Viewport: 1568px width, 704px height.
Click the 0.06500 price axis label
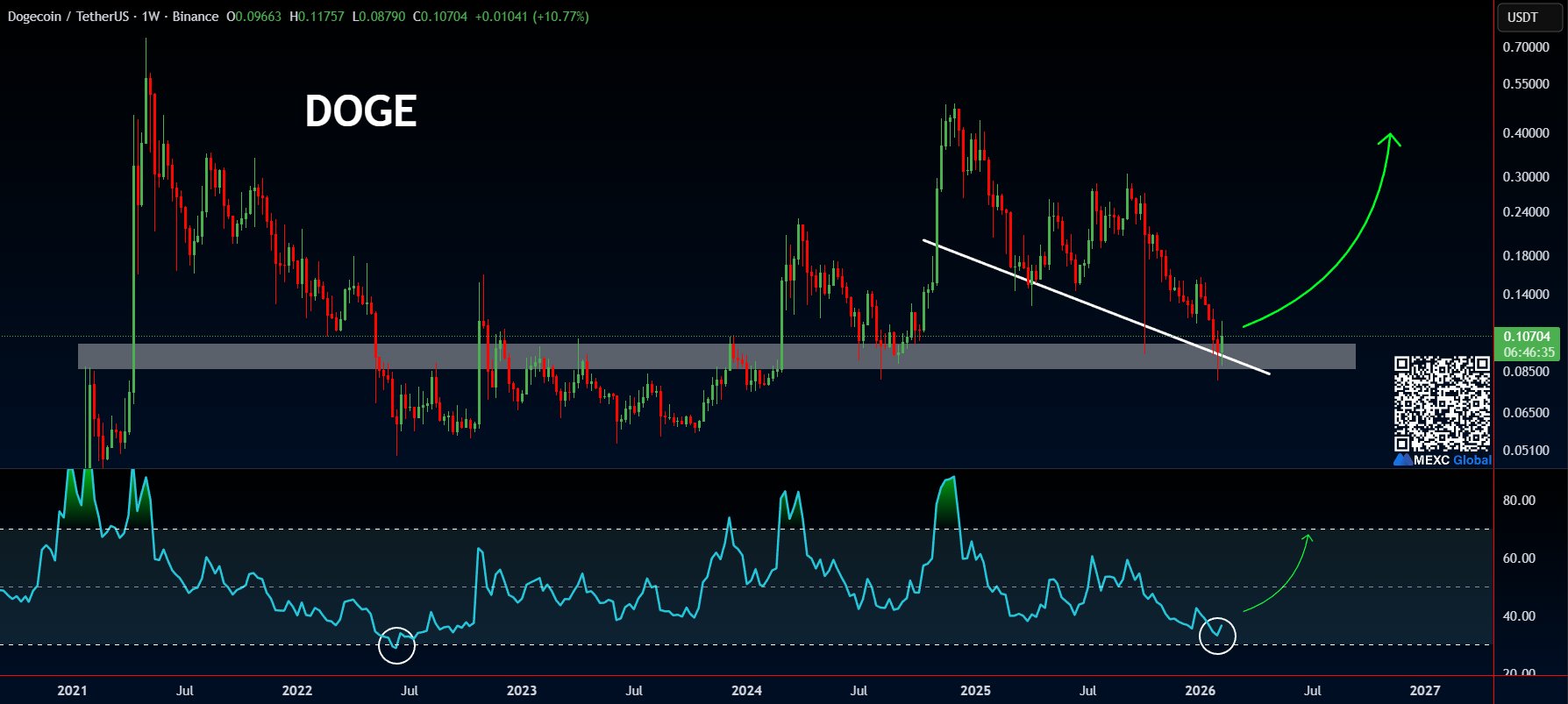(x=1526, y=413)
